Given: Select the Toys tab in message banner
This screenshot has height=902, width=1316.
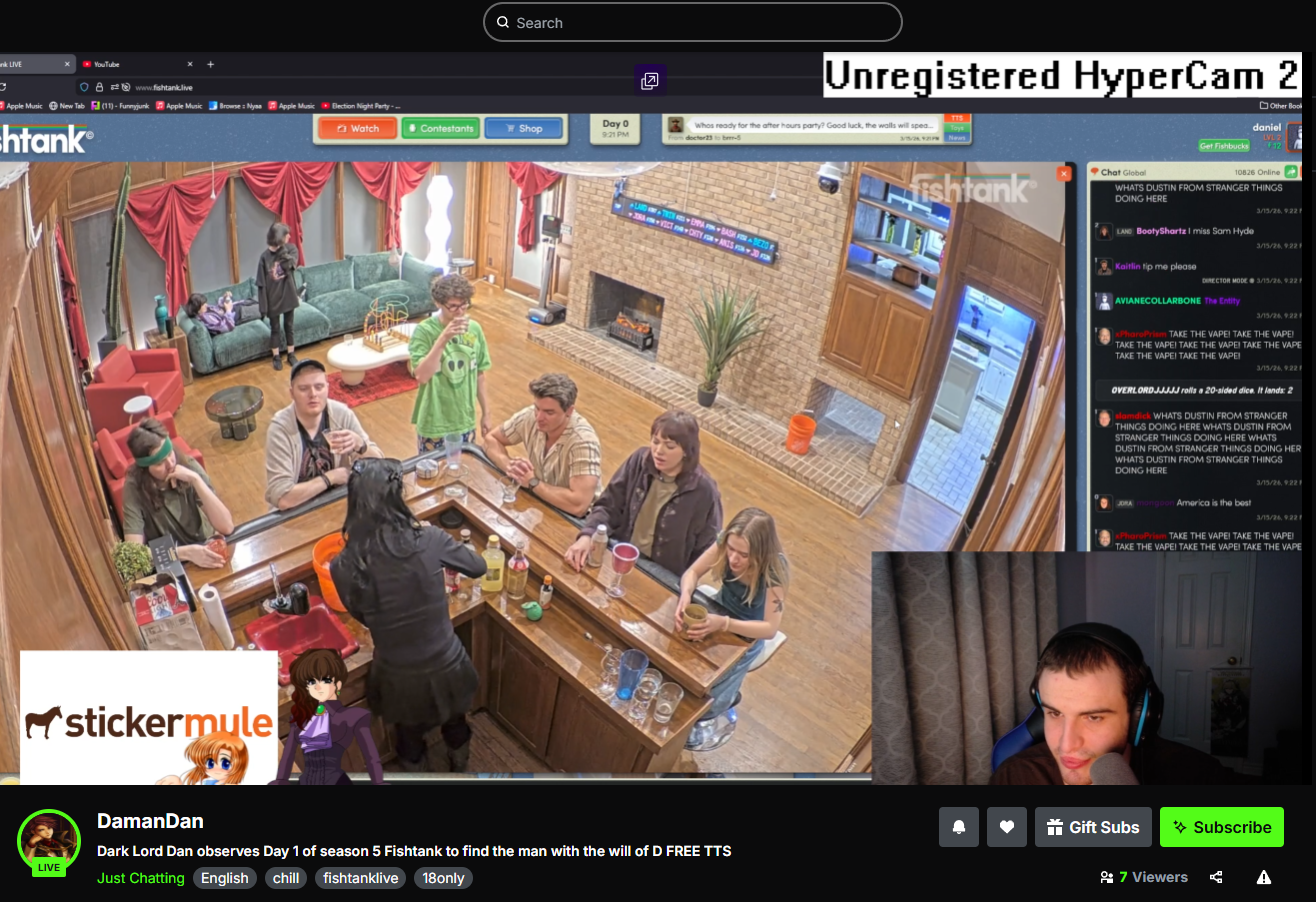Looking at the screenshot, I should click(x=957, y=128).
